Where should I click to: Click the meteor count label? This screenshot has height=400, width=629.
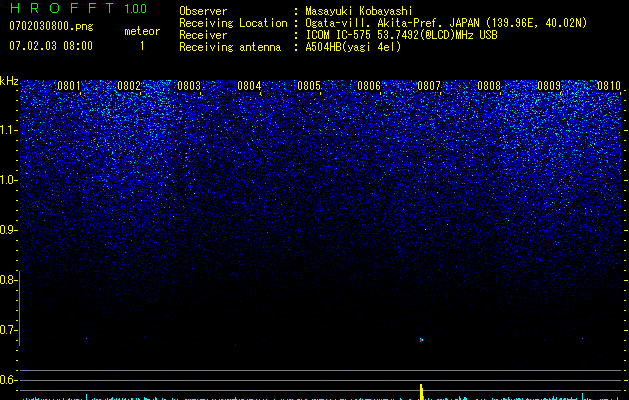click(x=142, y=31)
